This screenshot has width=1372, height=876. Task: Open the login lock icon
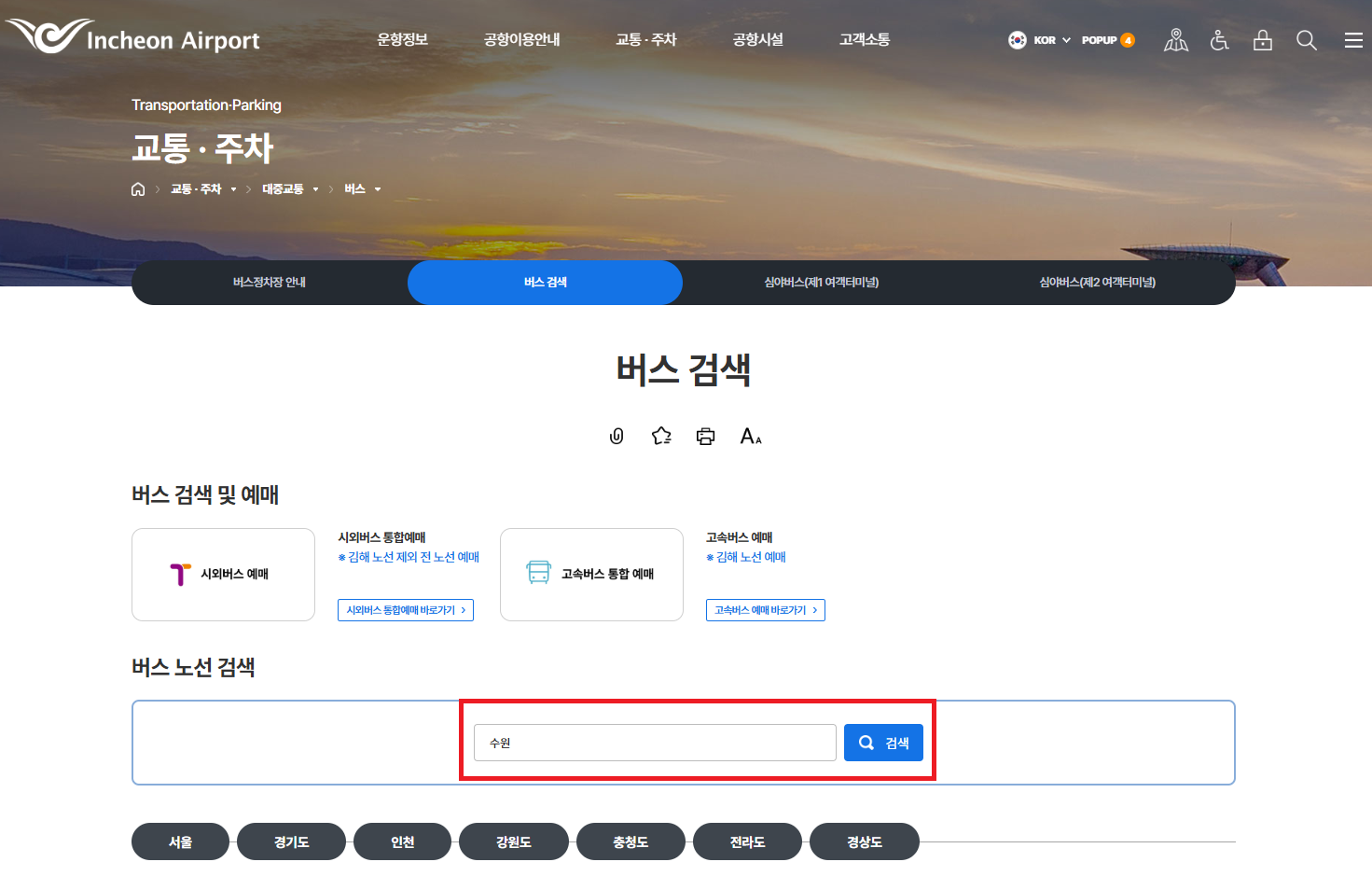[x=1262, y=39]
